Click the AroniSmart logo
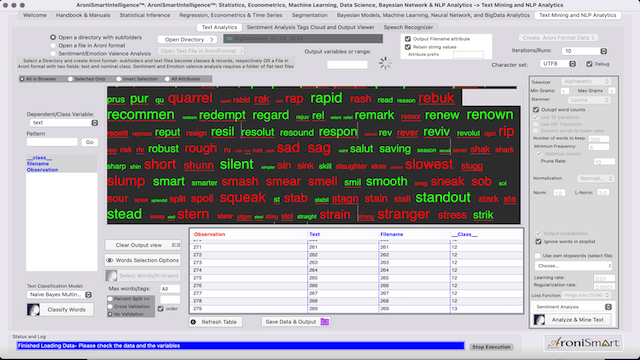 pyautogui.click(x=583, y=343)
